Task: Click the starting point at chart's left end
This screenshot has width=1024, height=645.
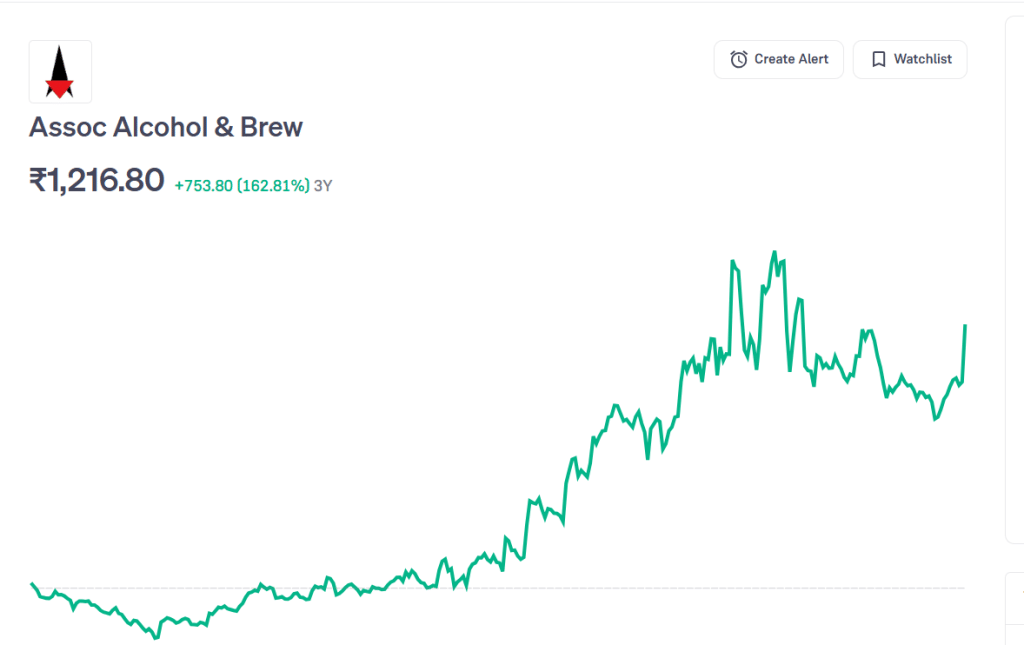Action: point(33,583)
